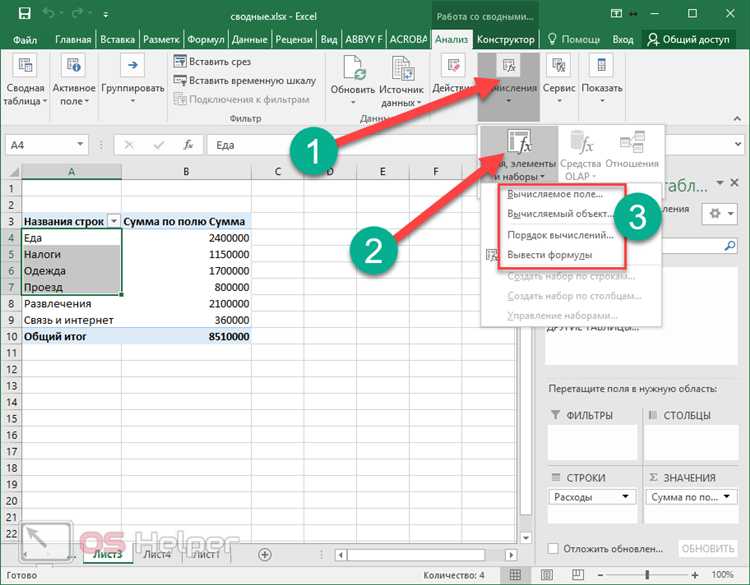Viewport: 750px width, 585px height.
Task: Open the Названия строк filter dropdown
Action: (113, 221)
